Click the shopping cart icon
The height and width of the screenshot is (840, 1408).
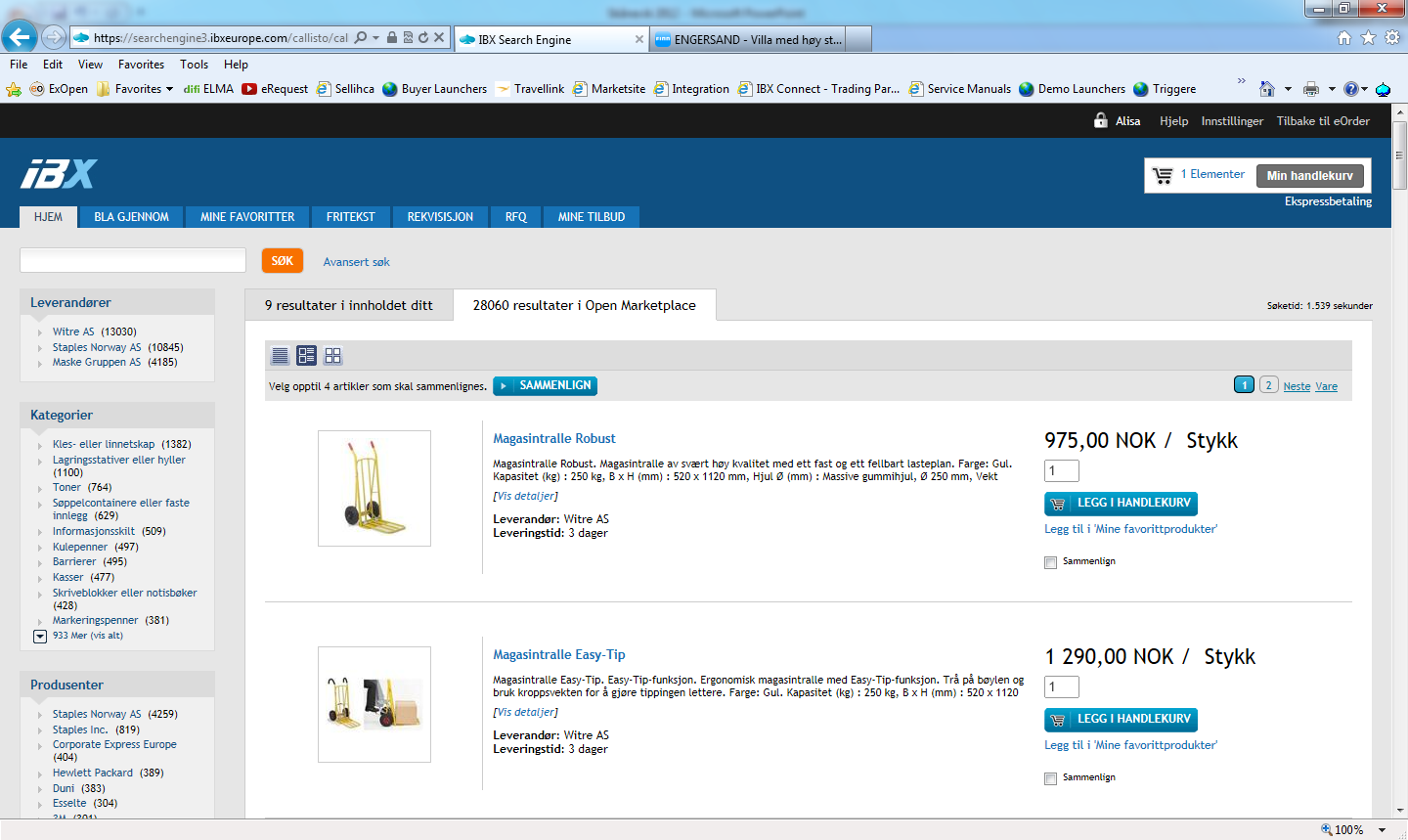pos(1163,176)
